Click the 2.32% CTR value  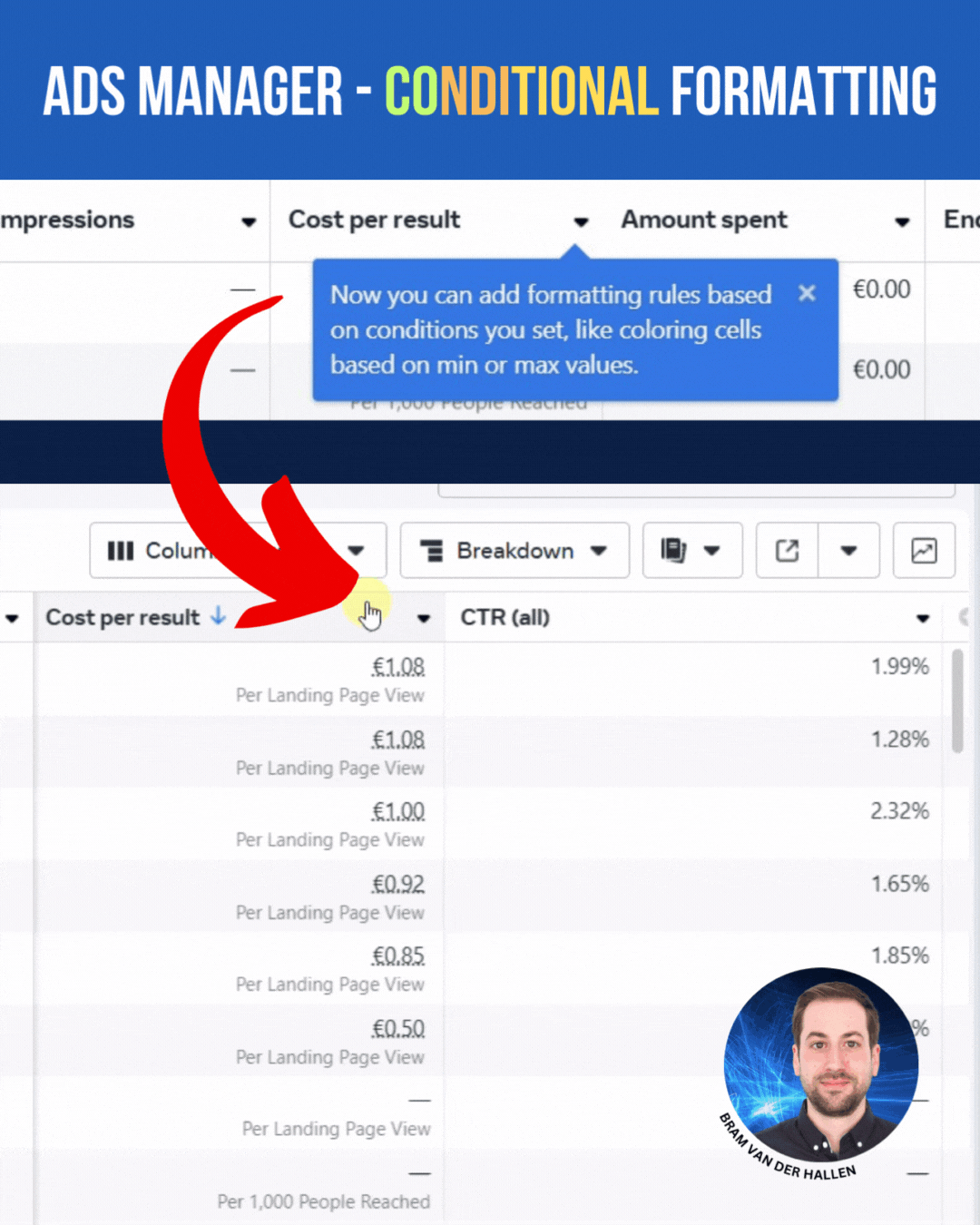[x=900, y=811]
